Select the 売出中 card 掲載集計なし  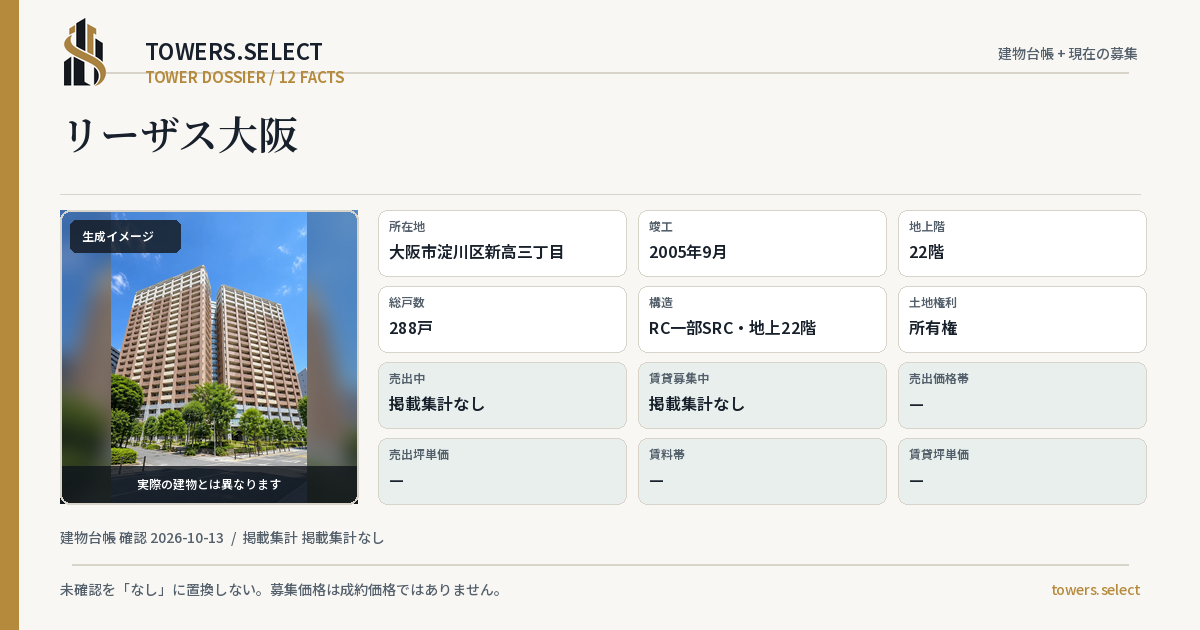coord(502,395)
